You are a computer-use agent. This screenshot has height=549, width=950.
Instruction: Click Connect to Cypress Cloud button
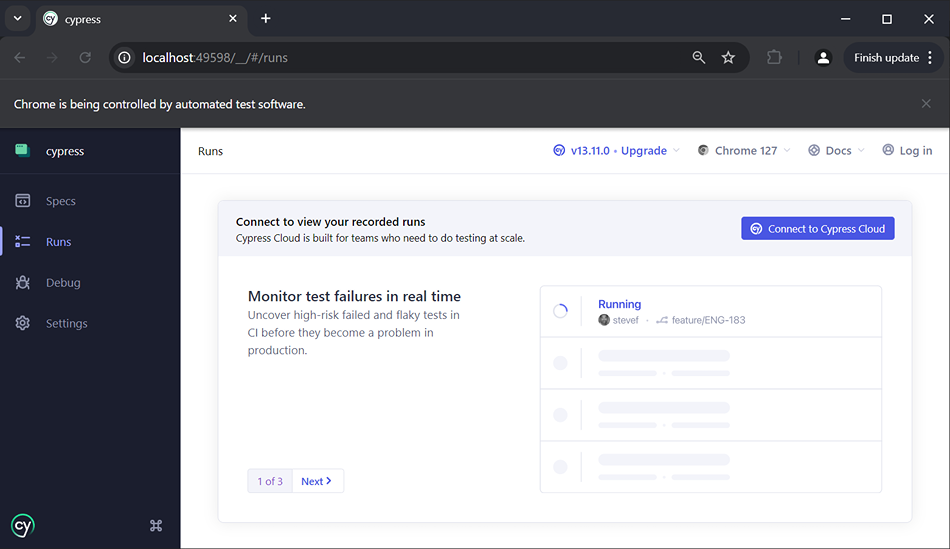click(817, 229)
